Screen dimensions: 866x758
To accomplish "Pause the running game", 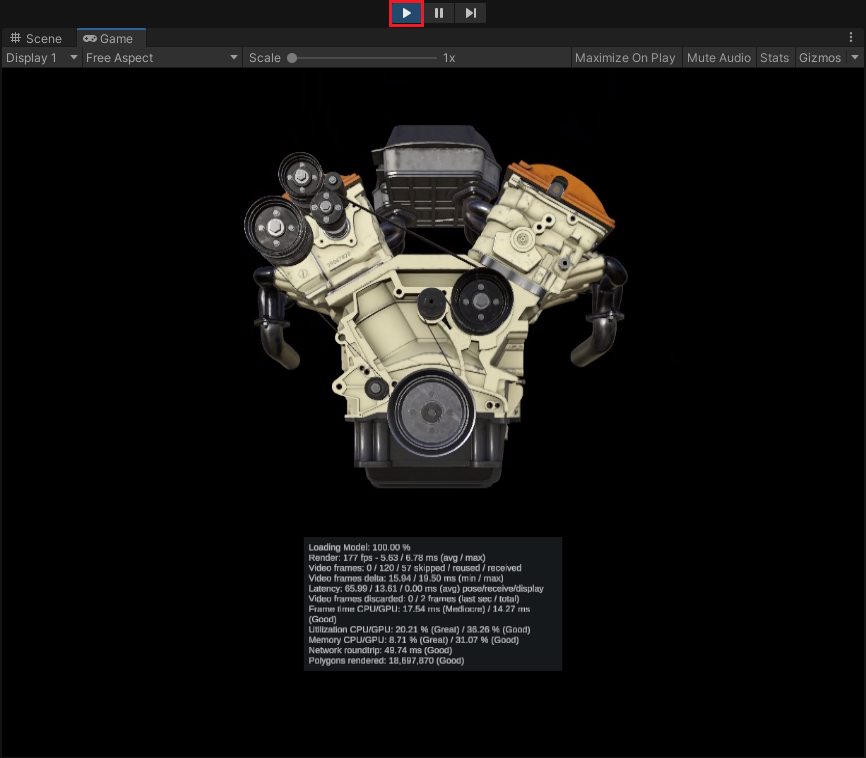I will pos(438,13).
